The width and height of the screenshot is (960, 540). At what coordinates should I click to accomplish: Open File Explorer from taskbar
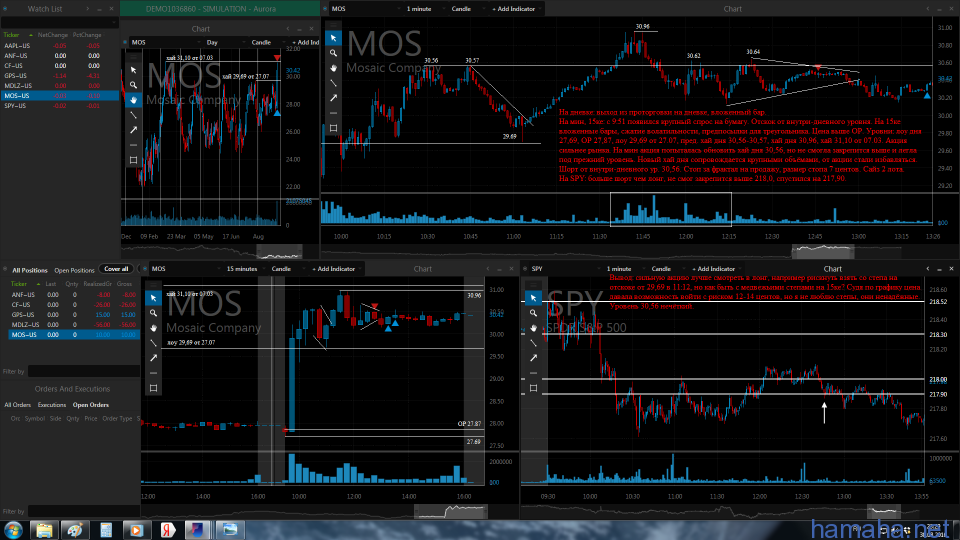44,530
